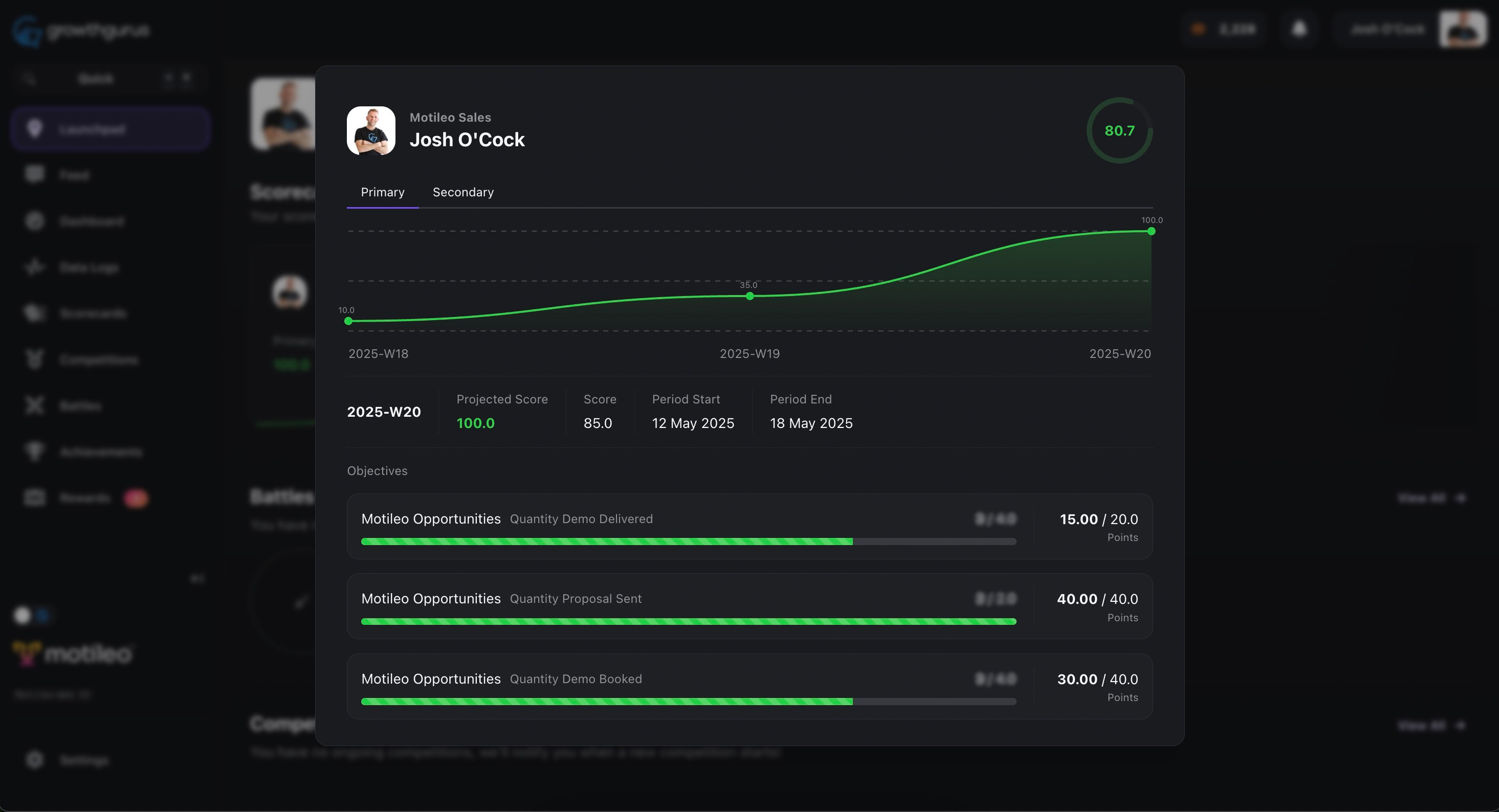Click the Period End date "18 May 2025"
This screenshot has width=1499, height=812.
pos(811,423)
